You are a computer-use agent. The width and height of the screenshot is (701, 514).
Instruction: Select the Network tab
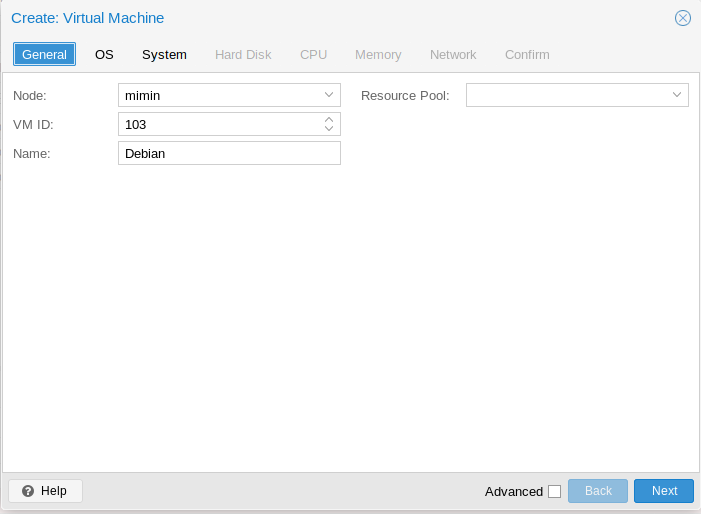point(453,55)
